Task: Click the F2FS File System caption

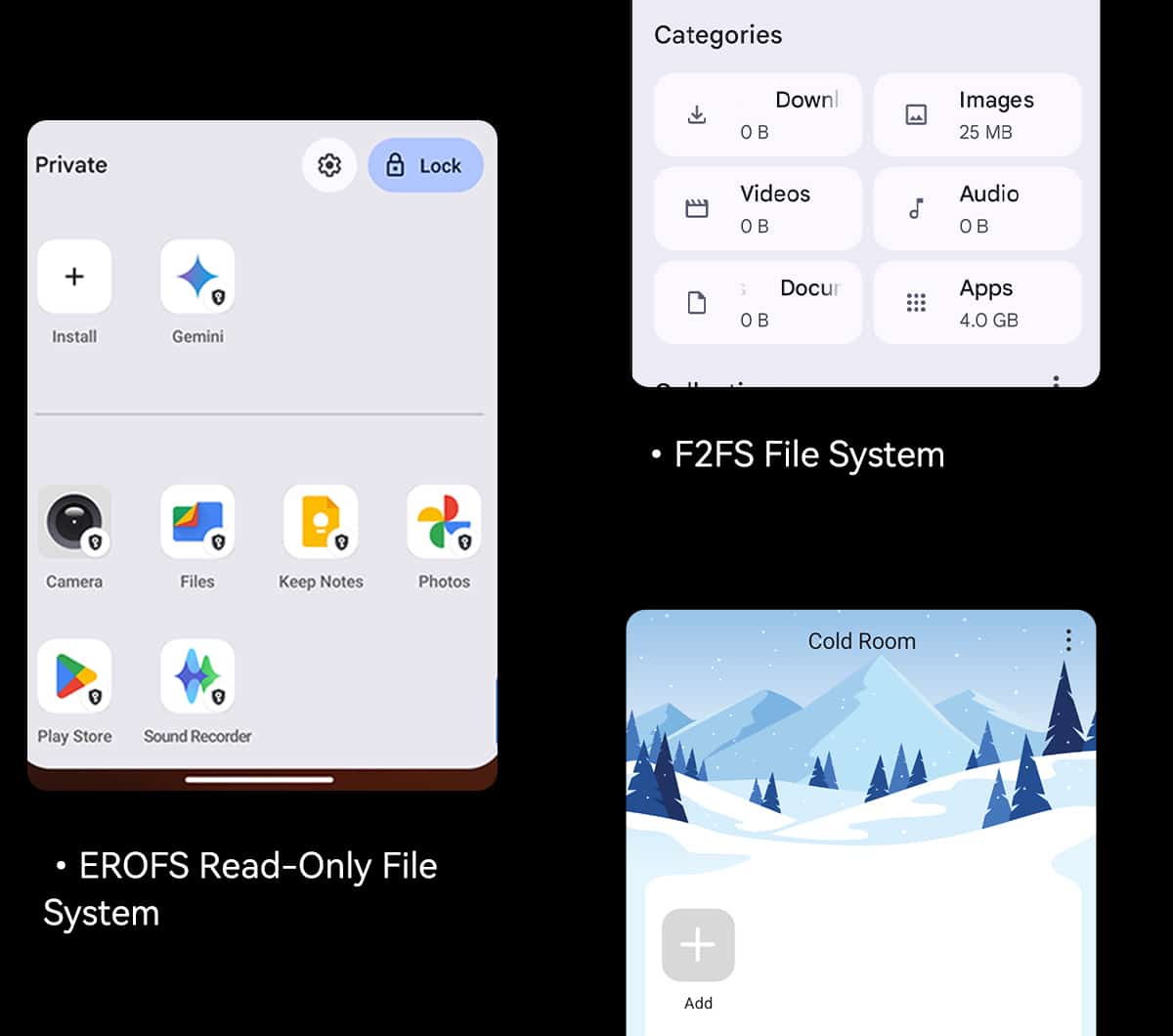Action: [799, 454]
